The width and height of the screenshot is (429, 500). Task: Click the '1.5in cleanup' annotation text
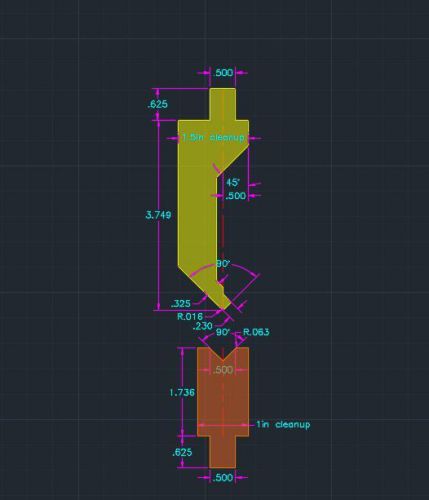(214, 137)
